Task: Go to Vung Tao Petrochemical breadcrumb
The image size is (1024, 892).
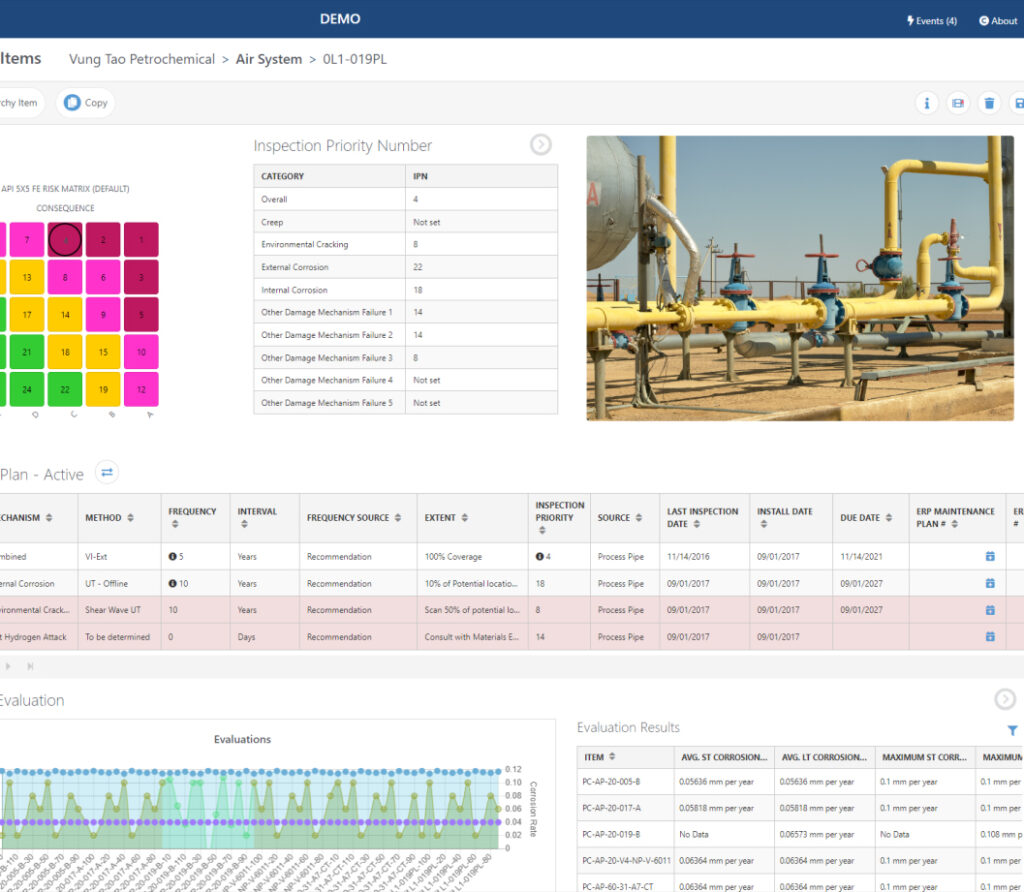Action: (x=142, y=59)
